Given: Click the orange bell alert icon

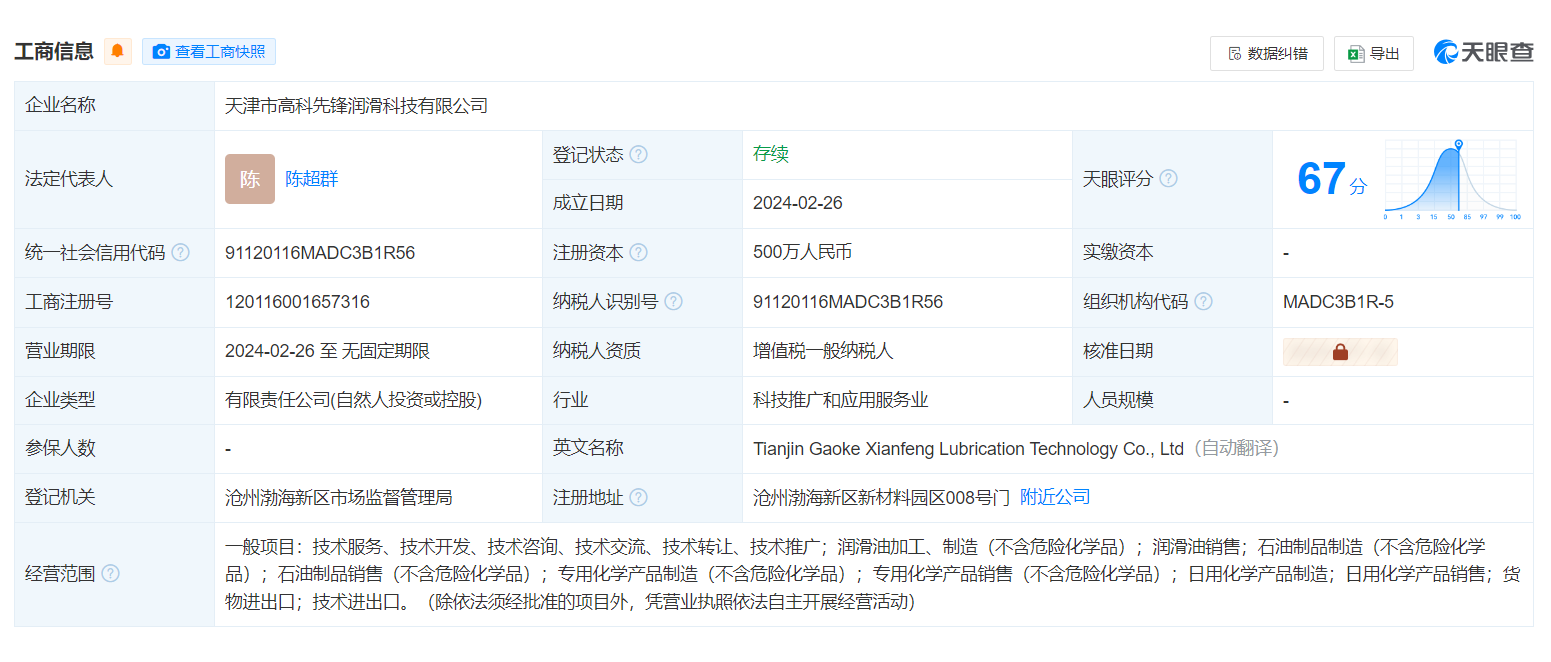Looking at the screenshot, I should [x=117, y=51].
